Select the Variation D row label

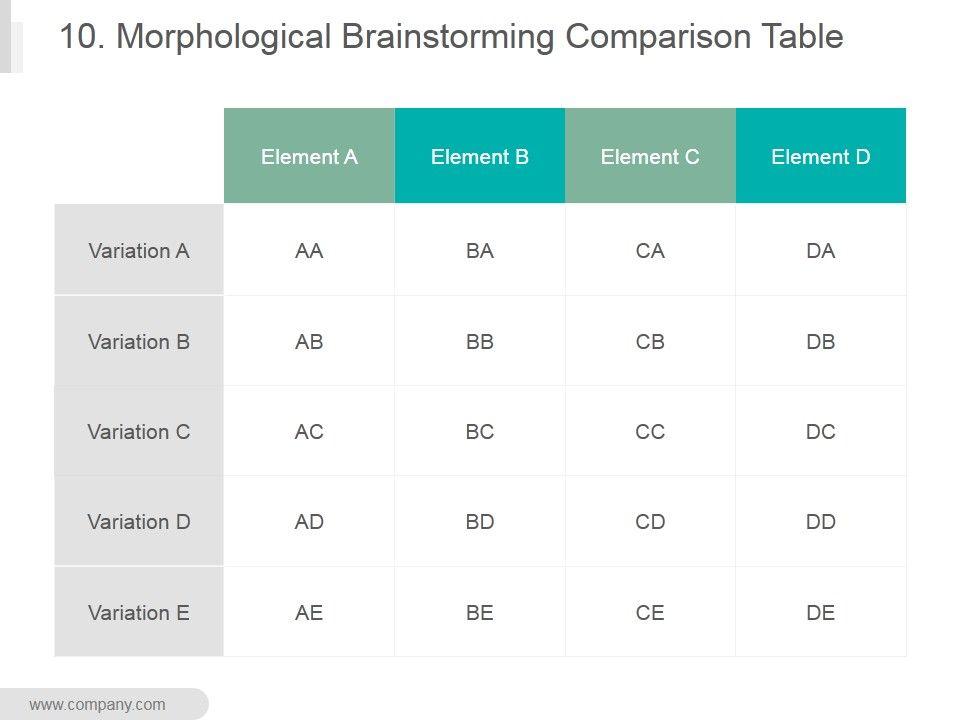pyautogui.click(x=139, y=522)
